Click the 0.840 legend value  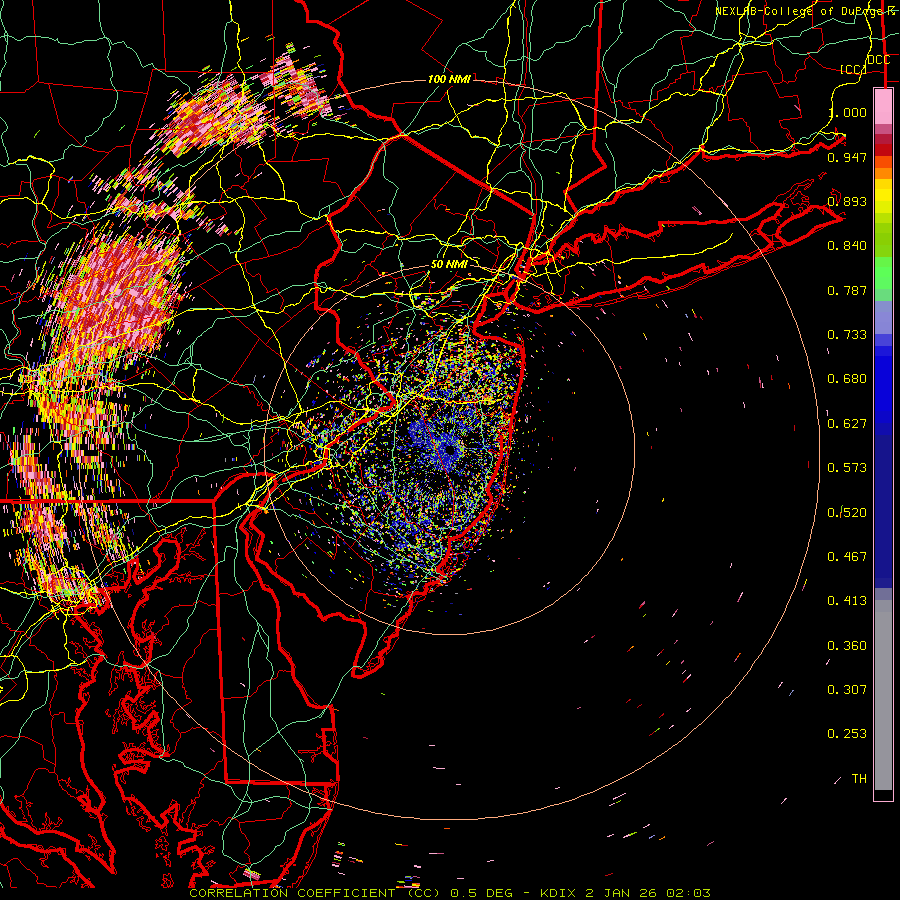847,246
